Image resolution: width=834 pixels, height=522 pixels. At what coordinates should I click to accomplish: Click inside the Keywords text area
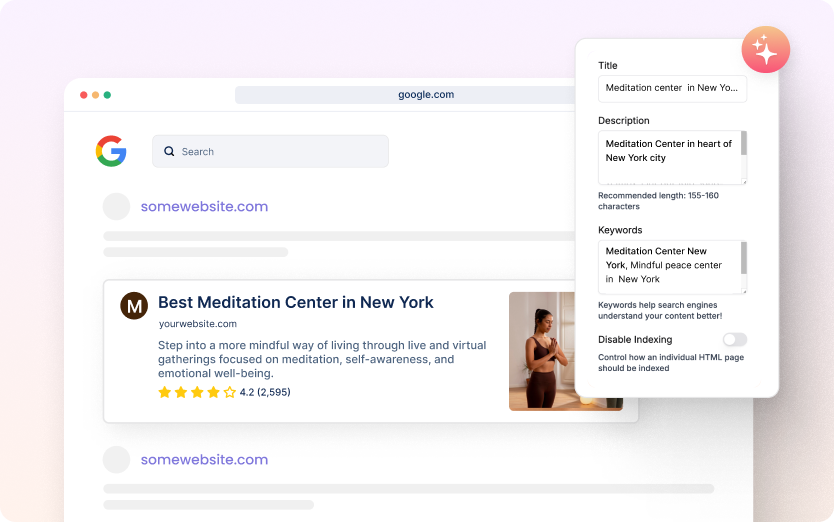pos(668,266)
